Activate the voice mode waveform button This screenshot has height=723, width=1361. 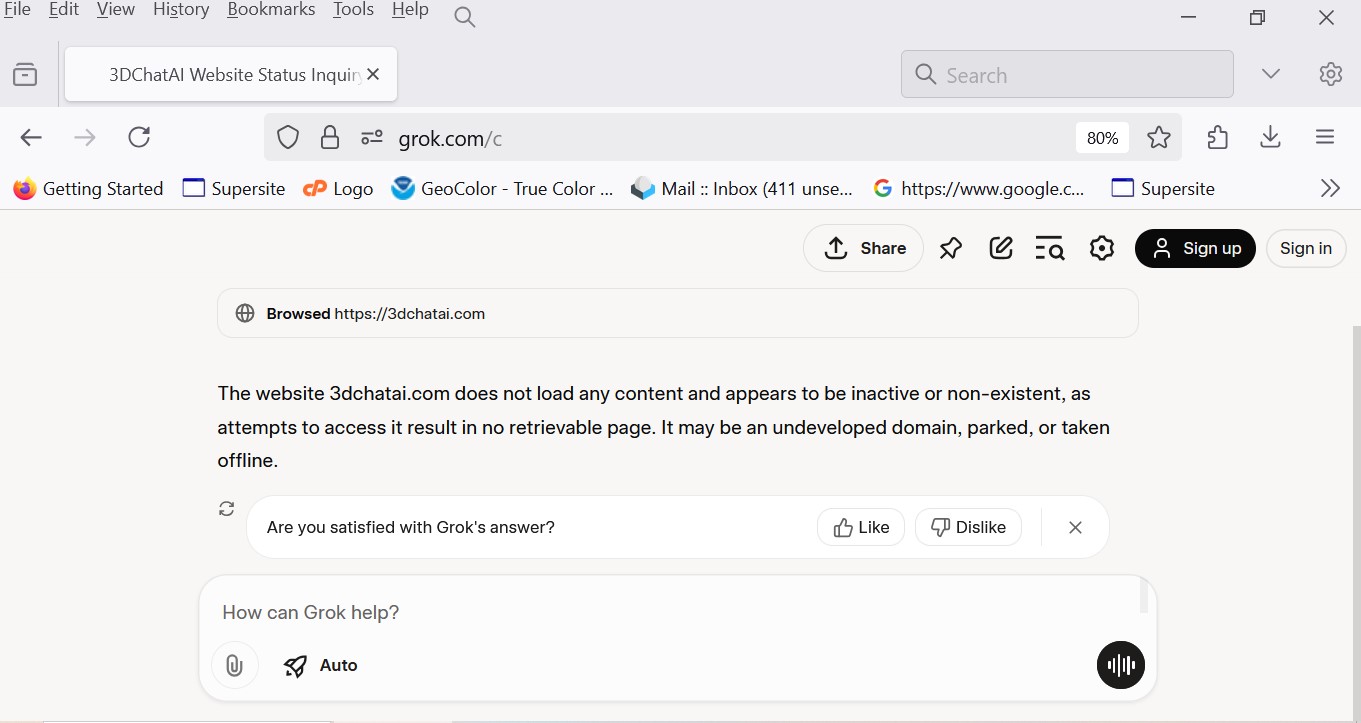1120,665
